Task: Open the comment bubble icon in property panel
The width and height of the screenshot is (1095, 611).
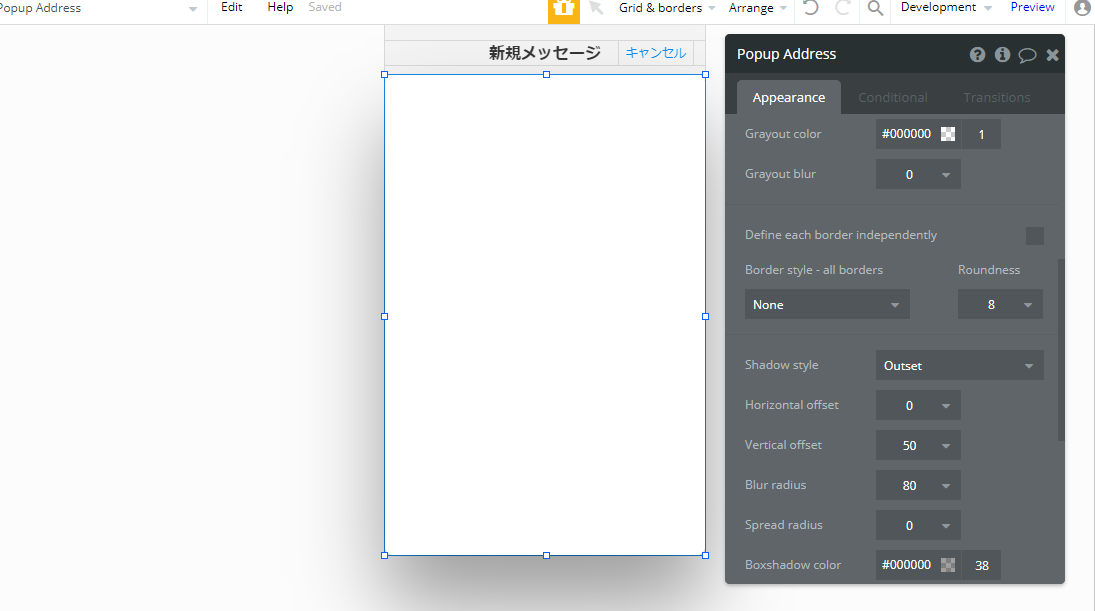Action: 1027,55
